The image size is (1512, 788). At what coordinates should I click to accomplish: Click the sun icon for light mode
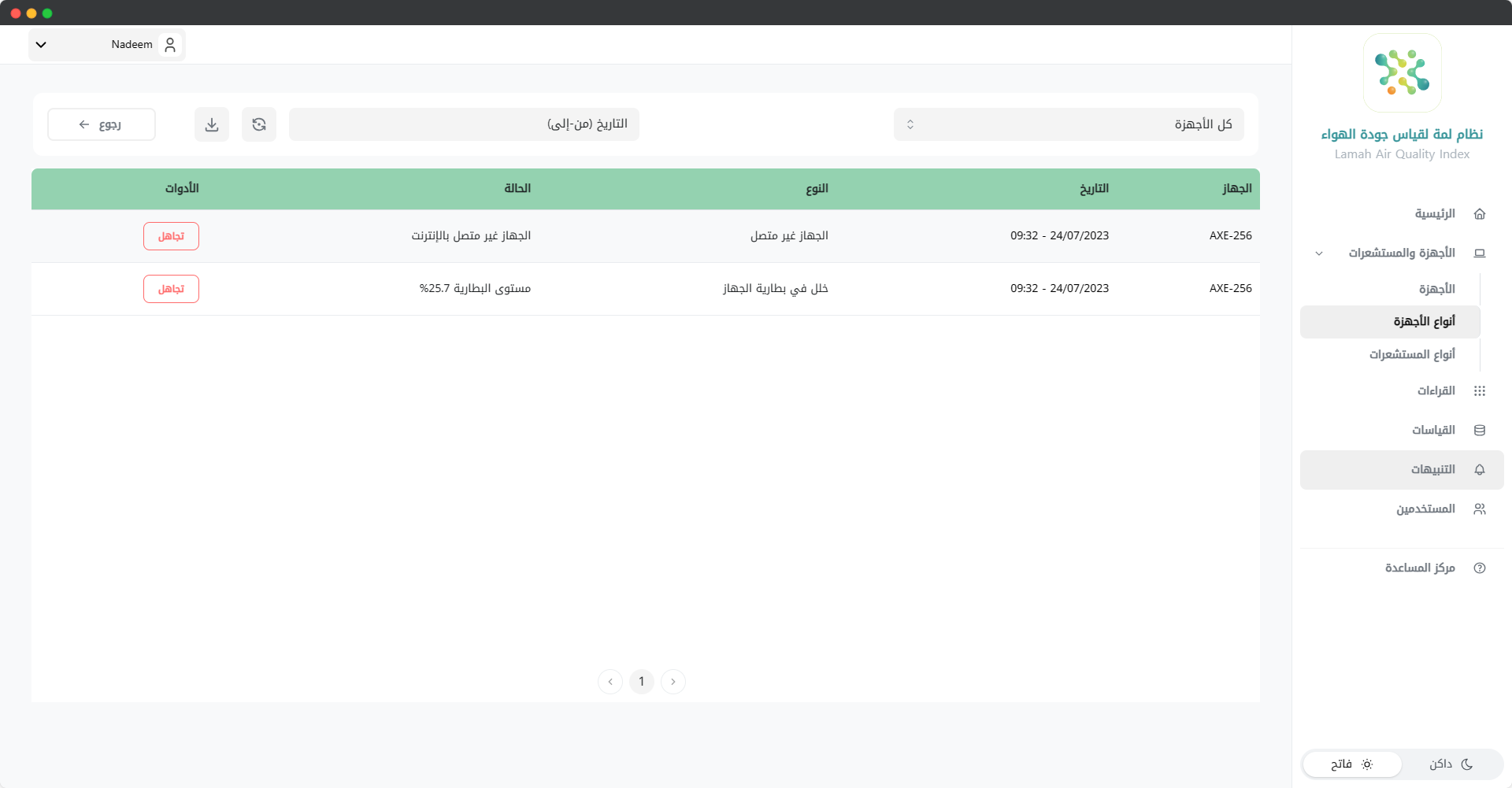[1367, 764]
